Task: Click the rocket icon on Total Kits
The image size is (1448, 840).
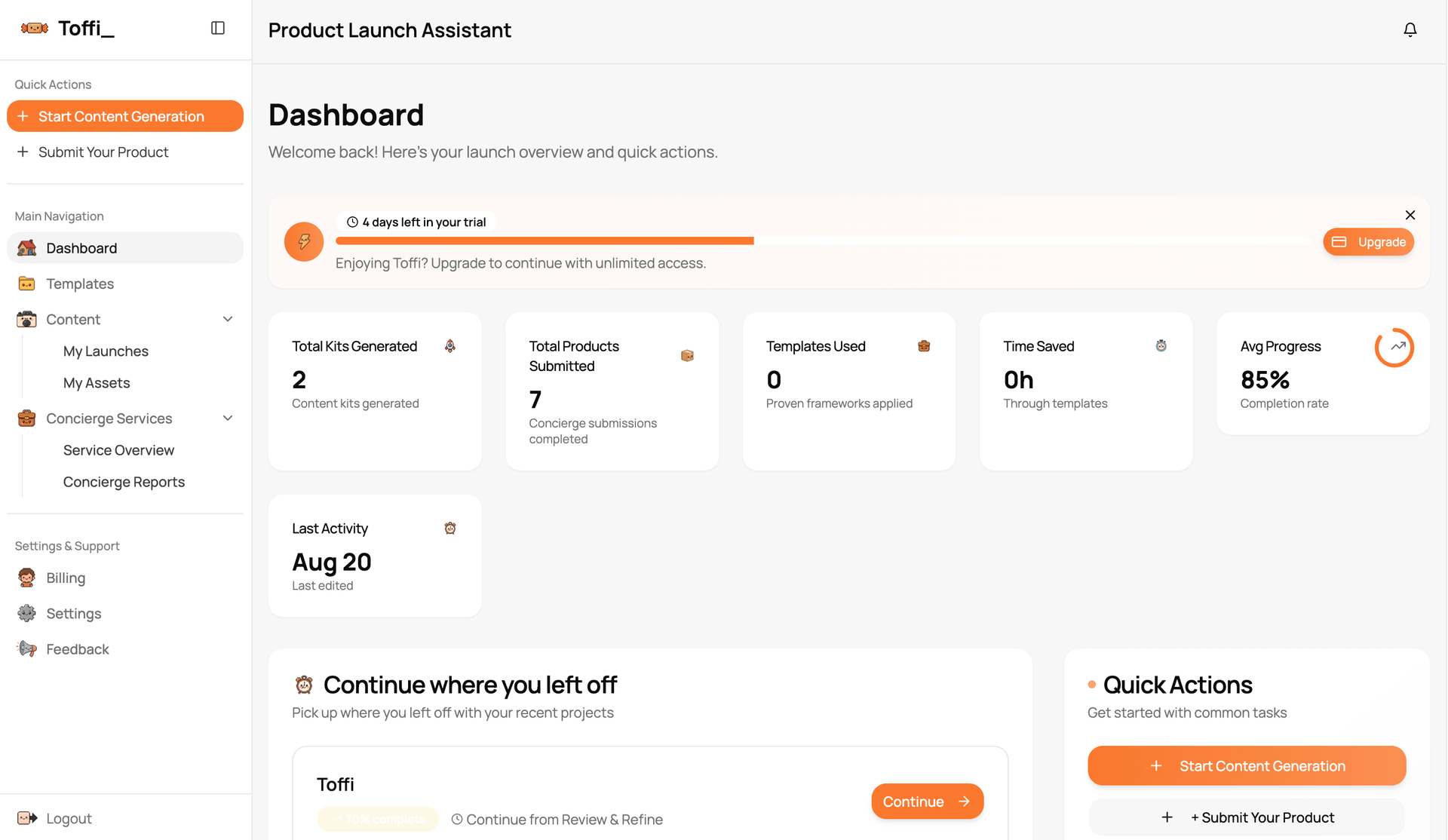Action: [450, 346]
